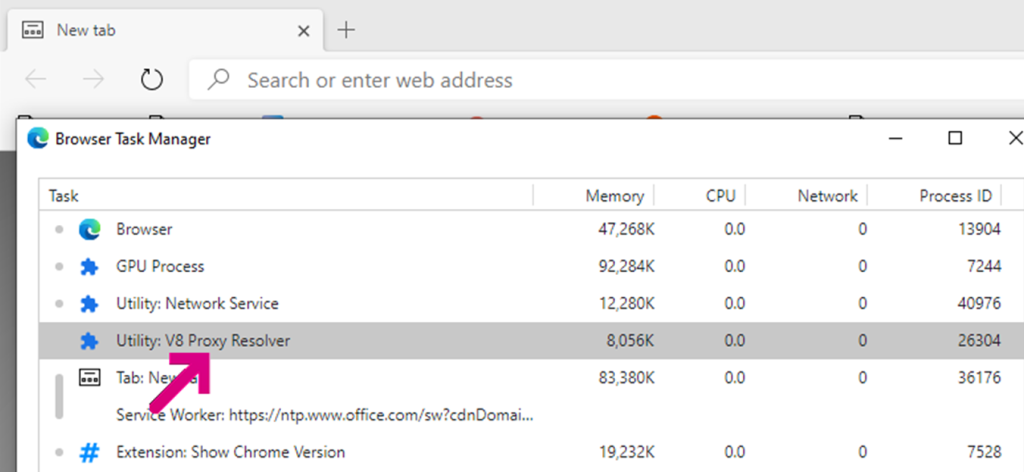Click the Network Service puzzle icon

point(90,304)
